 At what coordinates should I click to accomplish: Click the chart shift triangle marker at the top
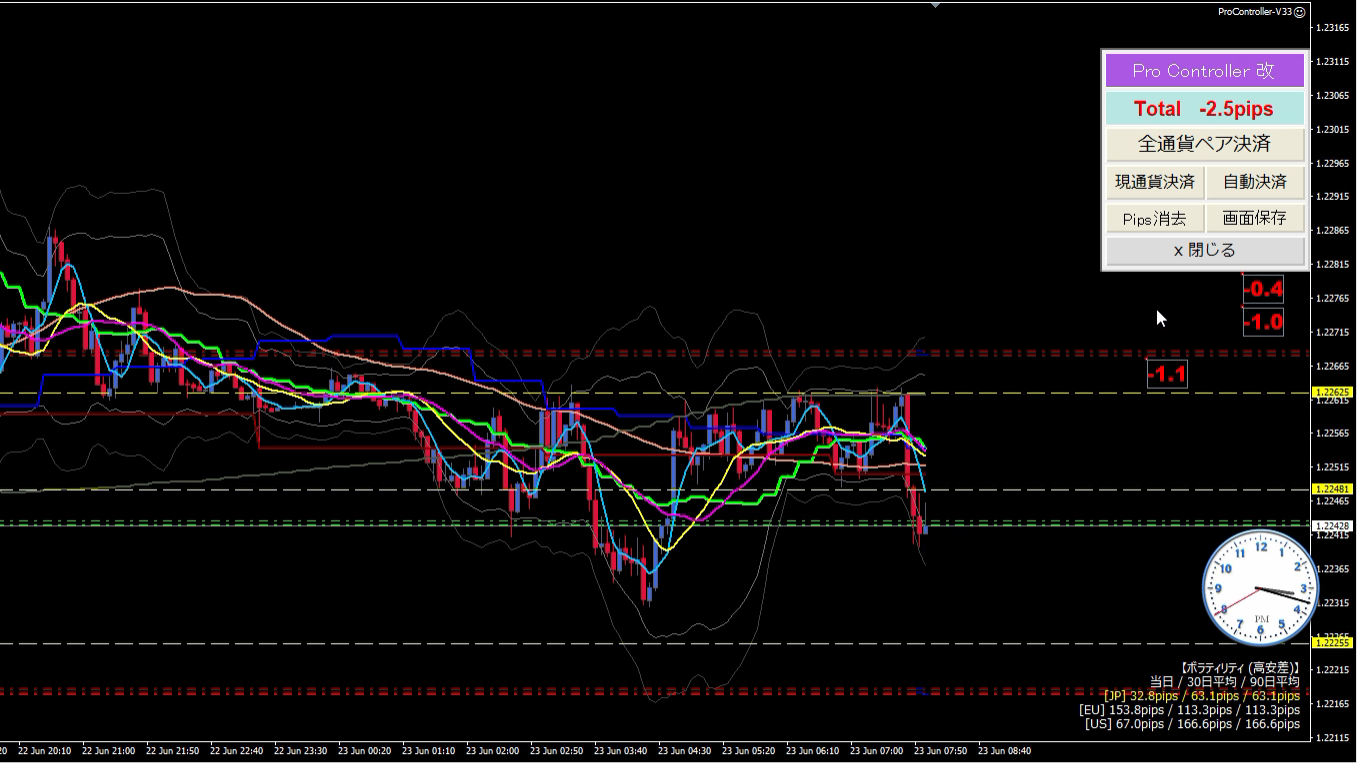coord(935,5)
